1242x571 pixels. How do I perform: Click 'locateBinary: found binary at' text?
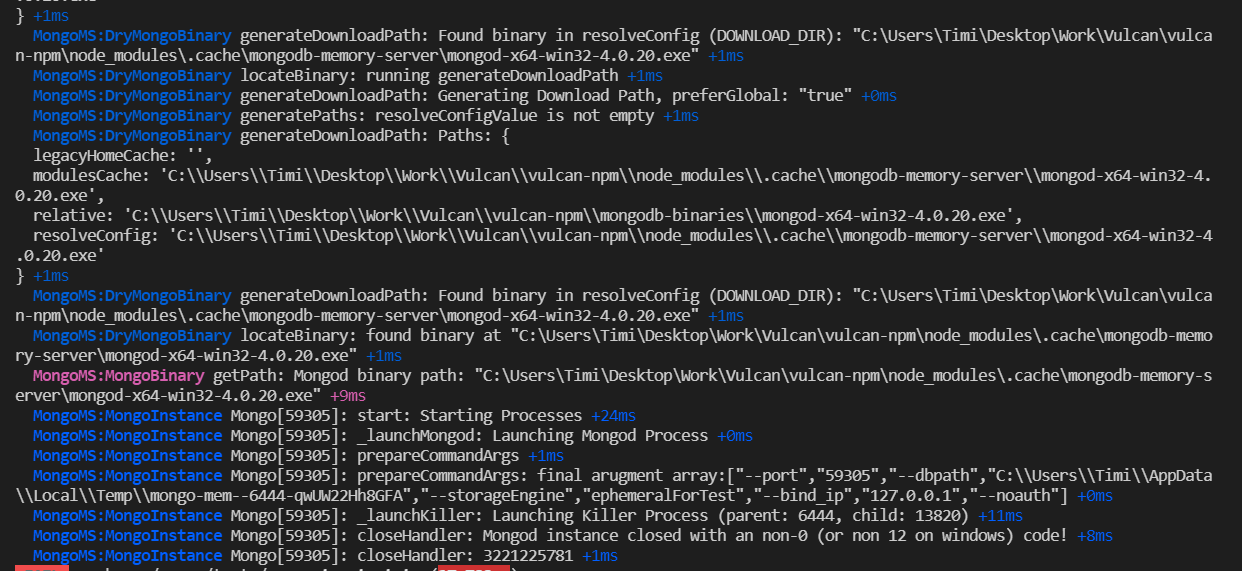point(371,336)
